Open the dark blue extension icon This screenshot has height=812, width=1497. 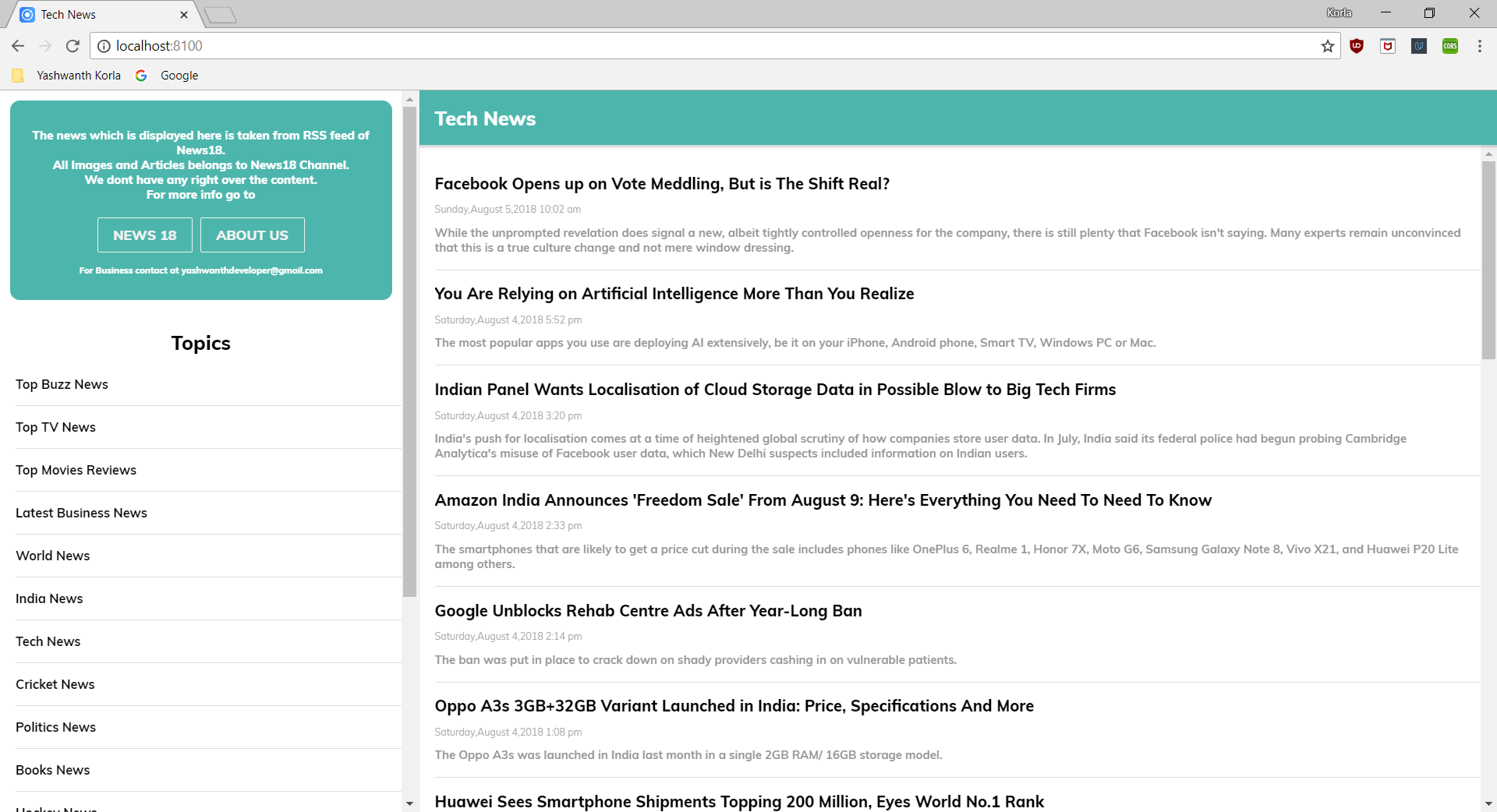click(x=1419, y=46)
